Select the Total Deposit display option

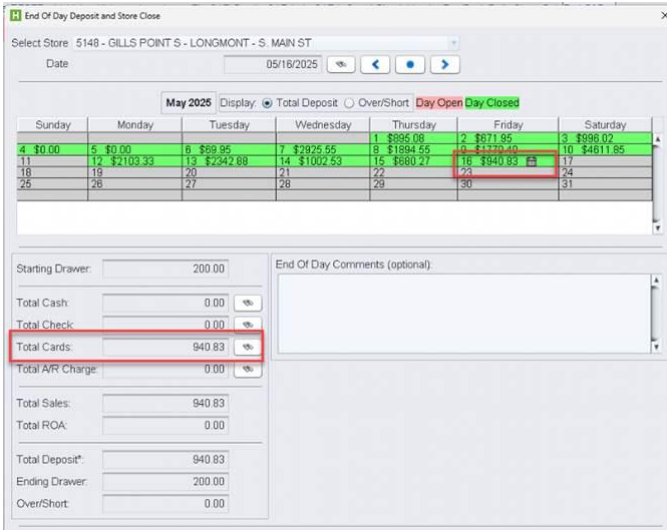266,103
